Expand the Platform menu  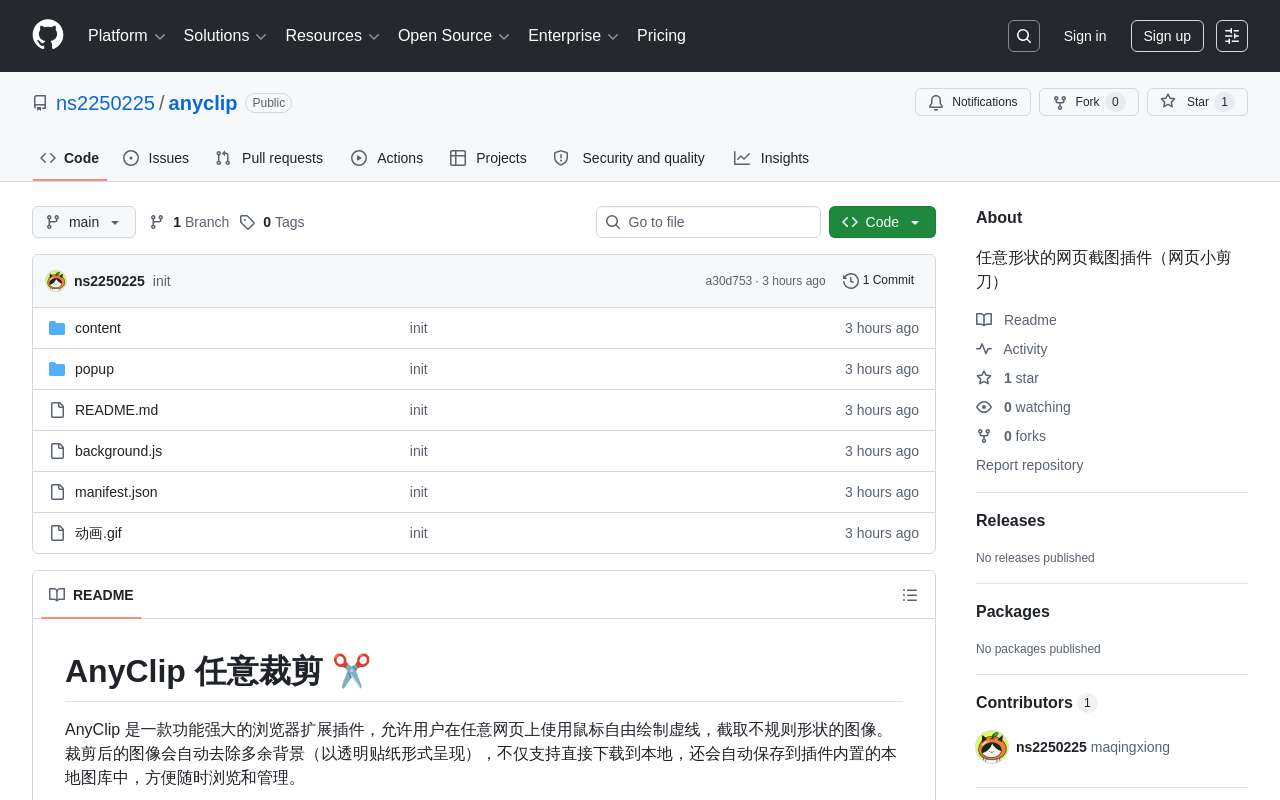pyautogui.click(x=127, y=36)
